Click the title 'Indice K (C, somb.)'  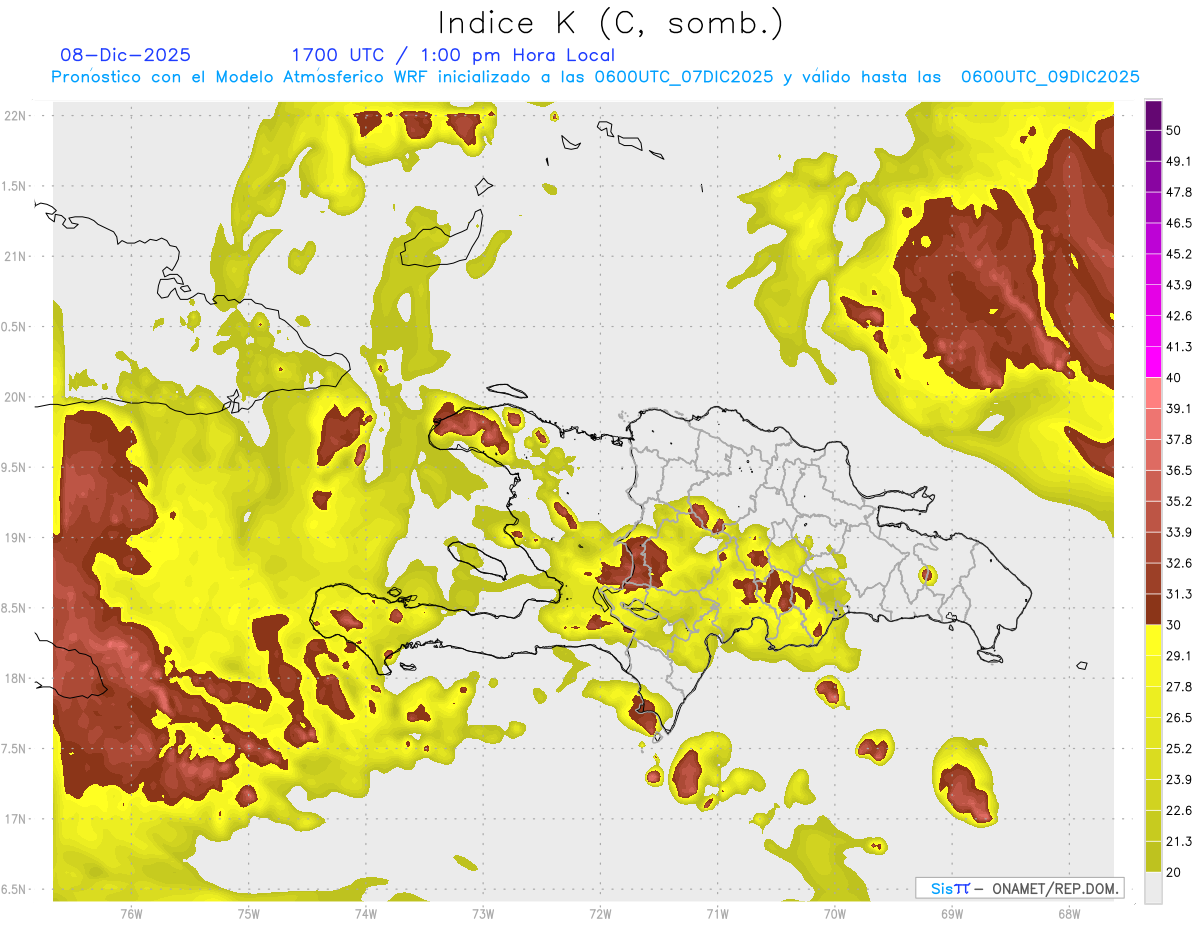click(x=610, y=23)
